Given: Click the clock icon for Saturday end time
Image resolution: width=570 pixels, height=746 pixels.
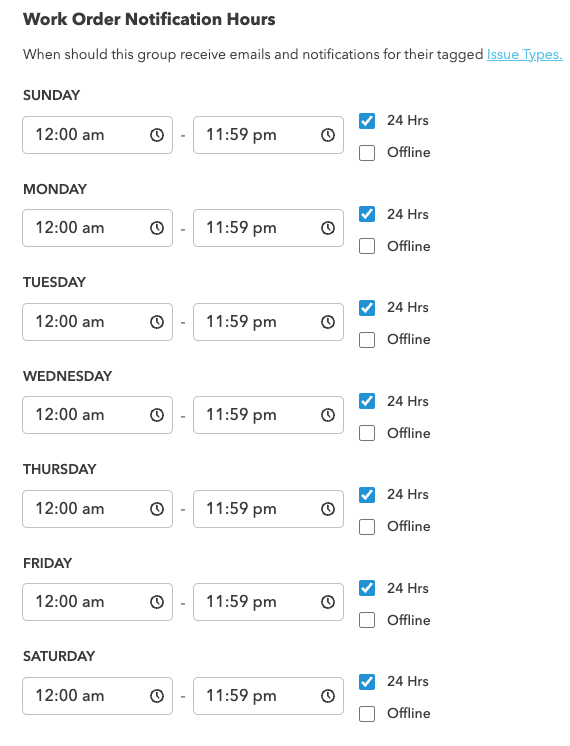Looking at the screenshot, I should [327, 696].
